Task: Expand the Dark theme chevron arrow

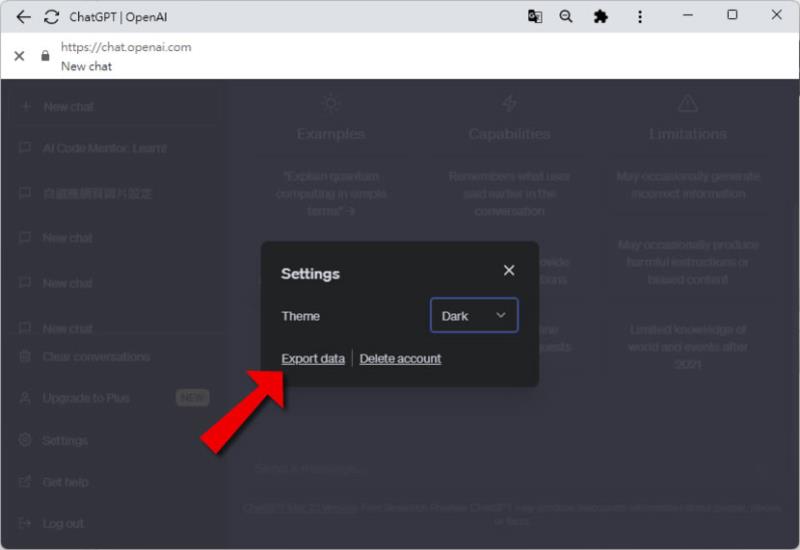Action: pos(501,315)
